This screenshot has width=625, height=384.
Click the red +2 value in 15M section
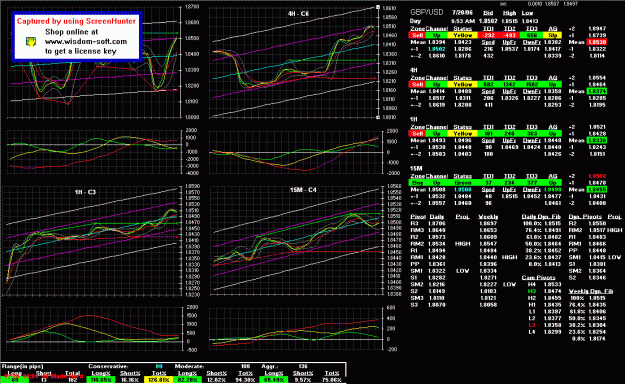(x=597, y=176)
